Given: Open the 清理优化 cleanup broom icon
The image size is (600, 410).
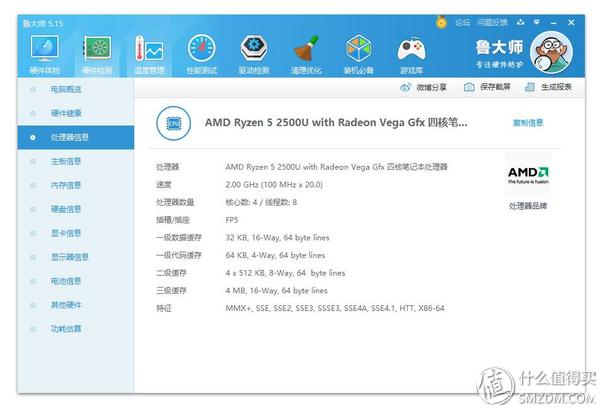Looking at the screenshot, I should tap(306, 54).
